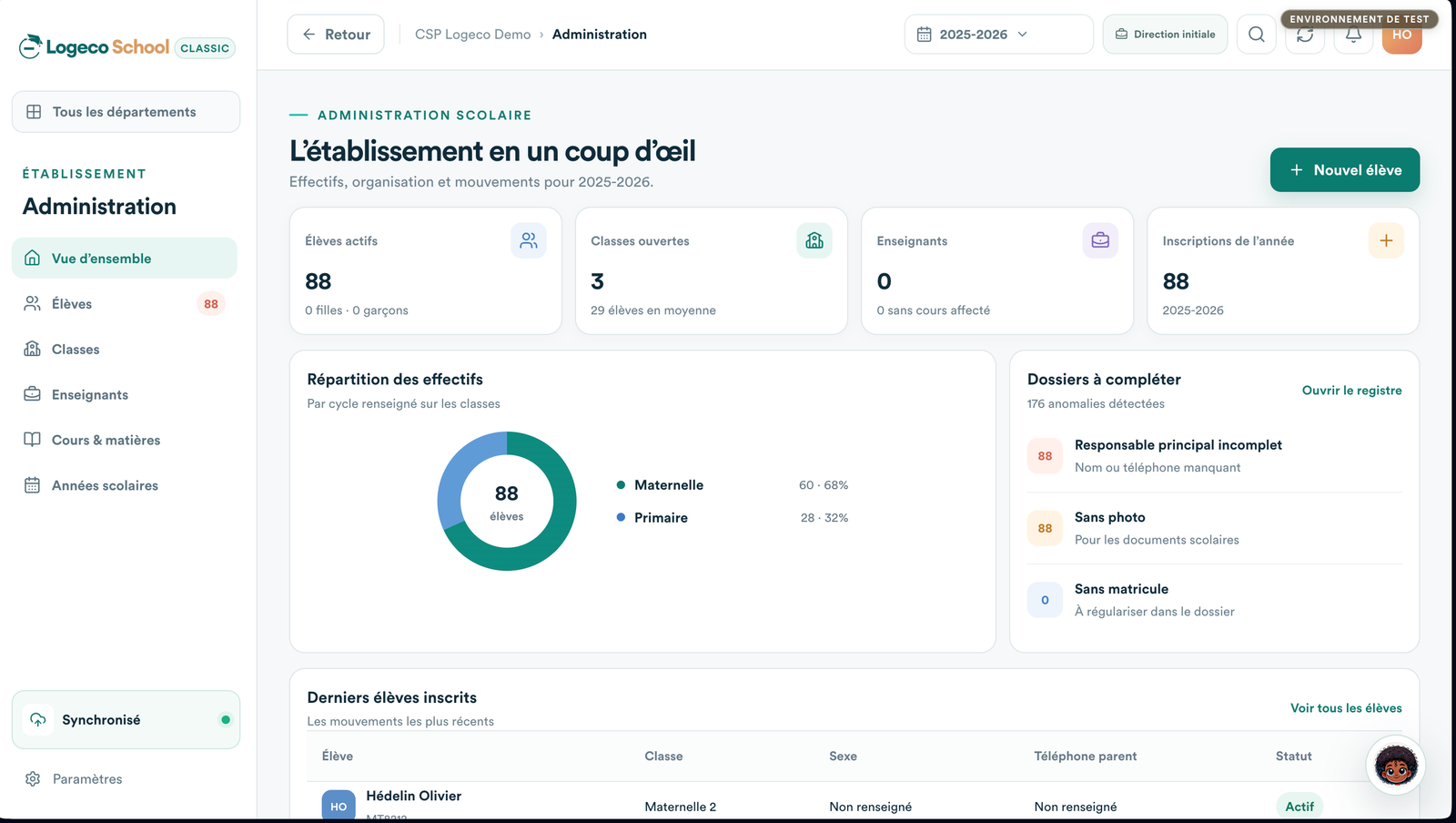Image resolution: width=1456 pixels, height=823 pixels.
Task: Click the refresh sync arrows icon
Action: pyautogui.click(x=1305, y=35)
